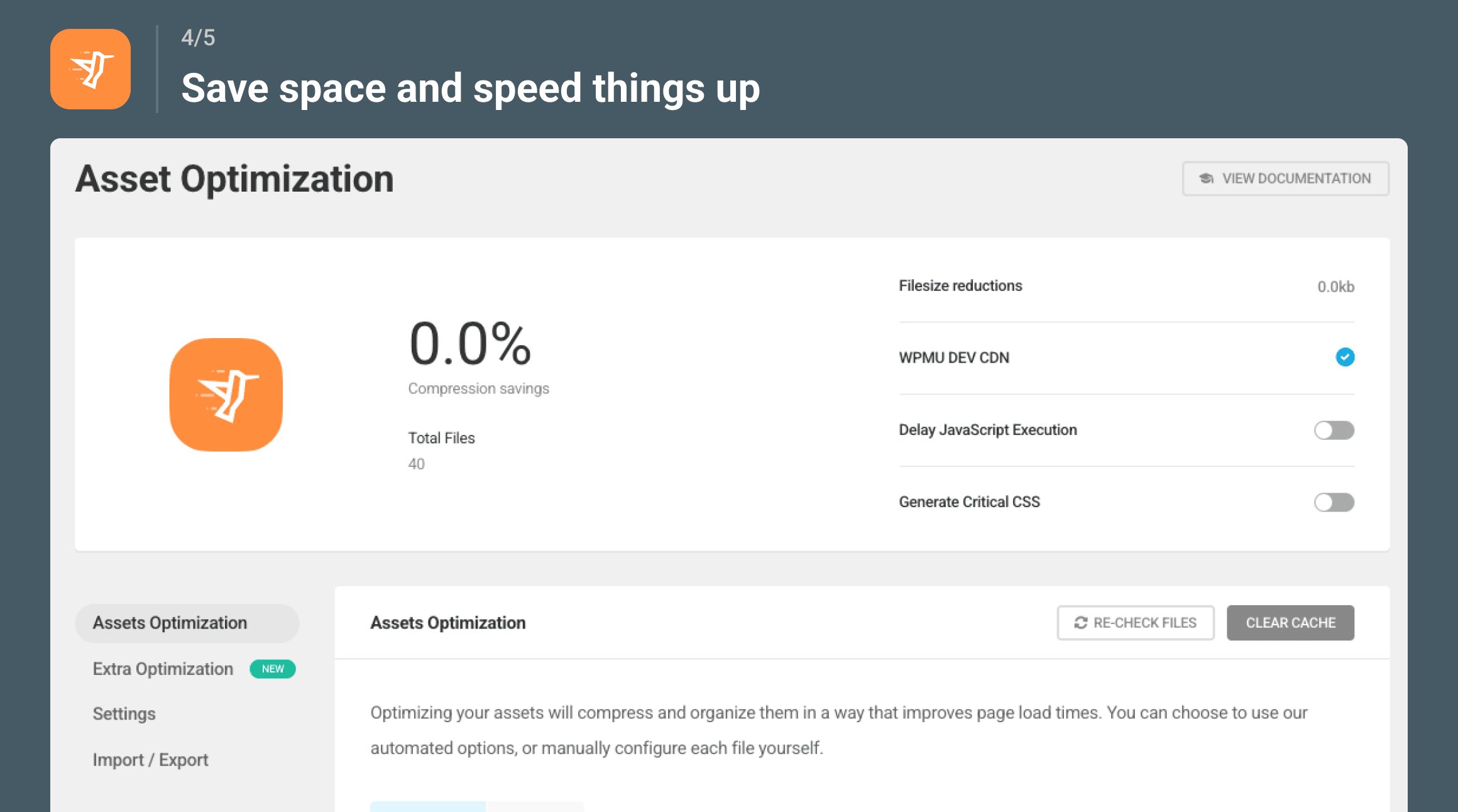Click the Total Files value 40

coord(416,464)
